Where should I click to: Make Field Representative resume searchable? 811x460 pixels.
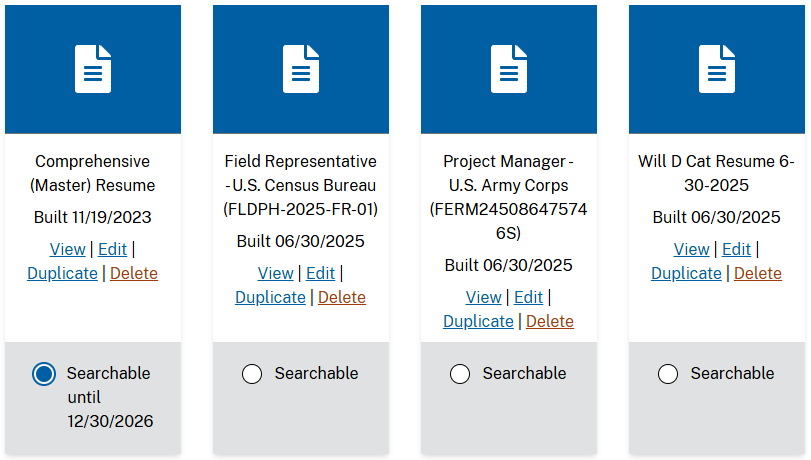tap(252, 374)
